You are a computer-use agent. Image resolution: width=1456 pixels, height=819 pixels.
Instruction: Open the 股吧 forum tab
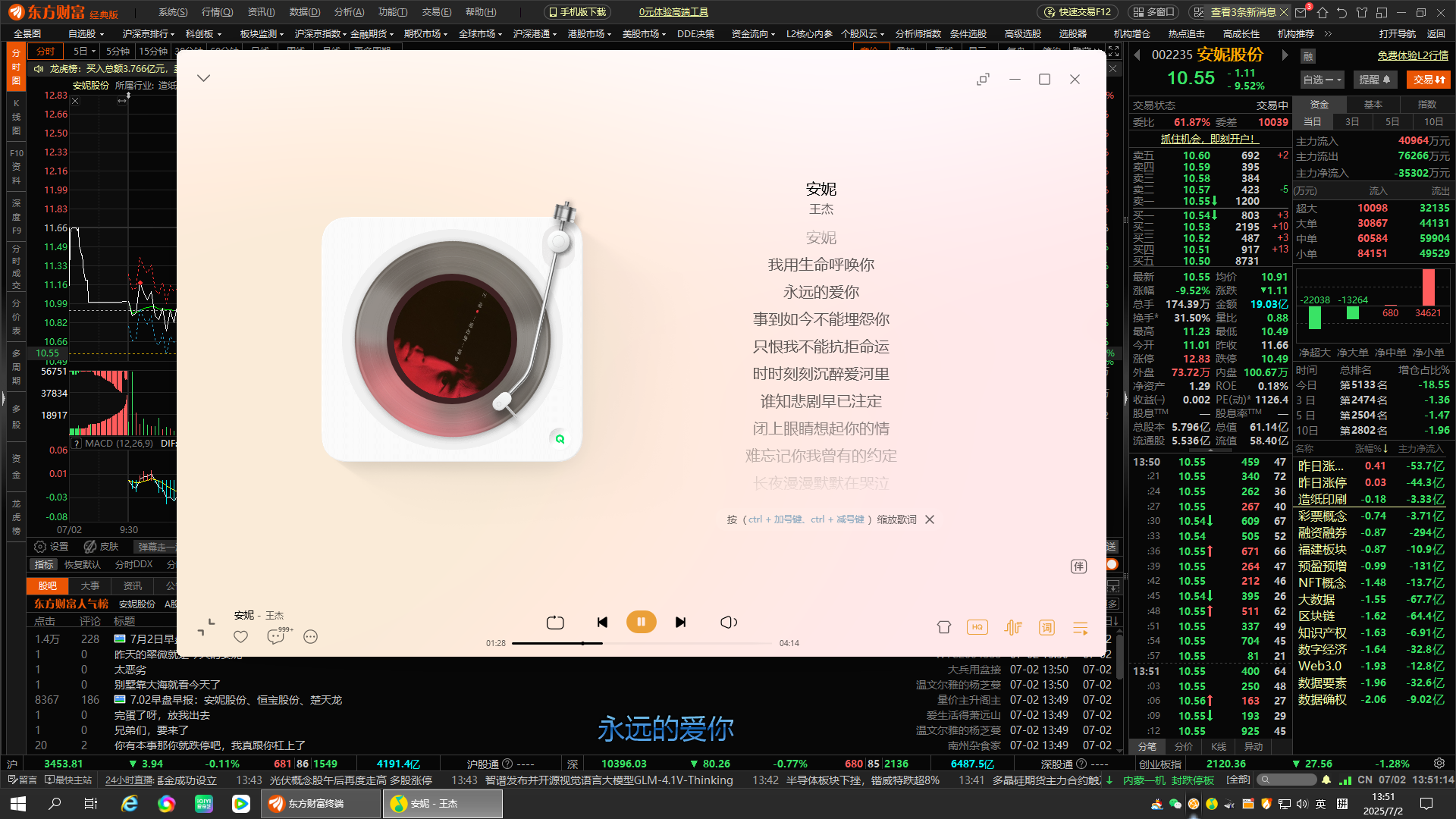(48, 585)
